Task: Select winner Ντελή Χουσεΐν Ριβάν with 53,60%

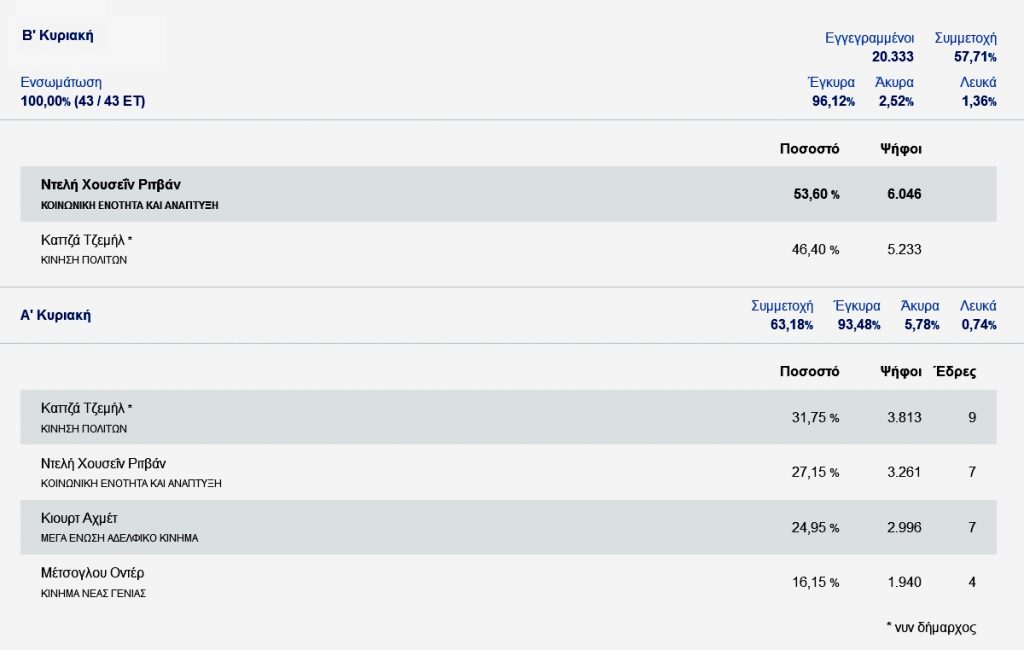Action: click(x=111, y=185)
